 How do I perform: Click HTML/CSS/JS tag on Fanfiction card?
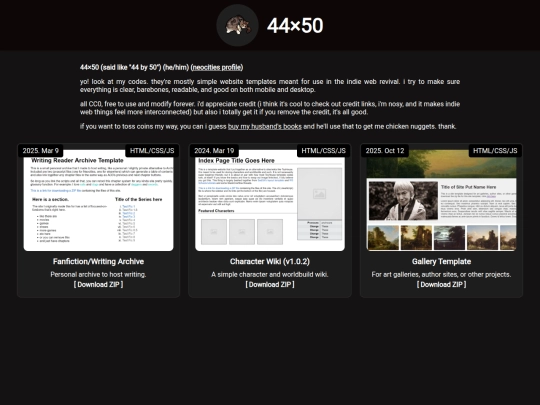(152, 150)
